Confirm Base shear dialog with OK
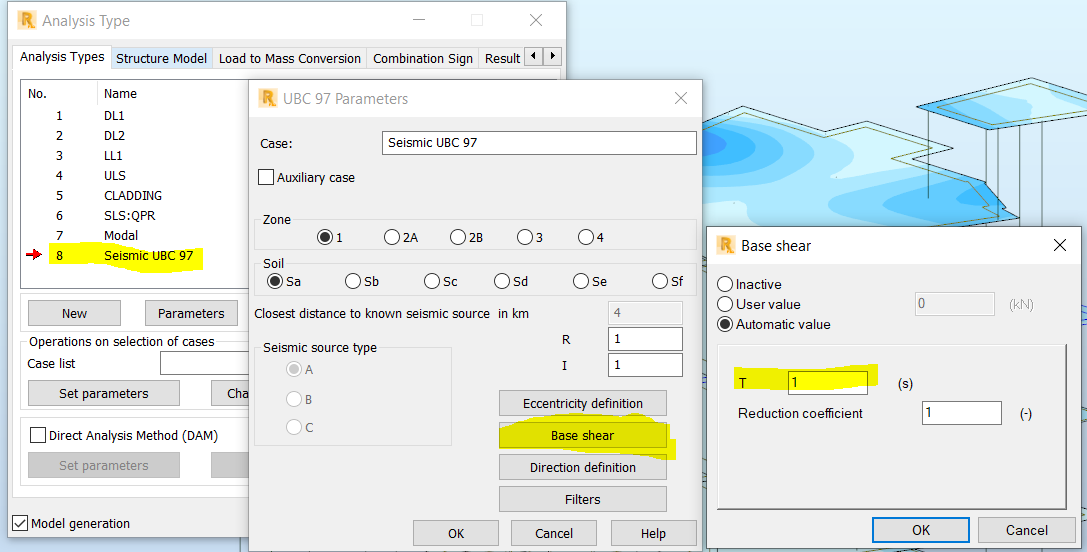 point(921,530)
